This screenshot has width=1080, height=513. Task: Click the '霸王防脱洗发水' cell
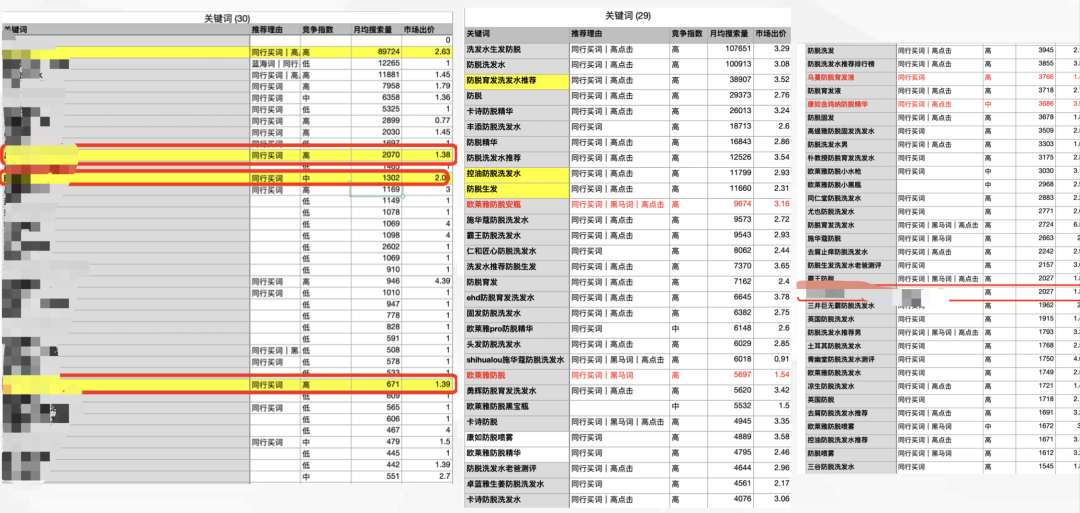tap(517, 235)
